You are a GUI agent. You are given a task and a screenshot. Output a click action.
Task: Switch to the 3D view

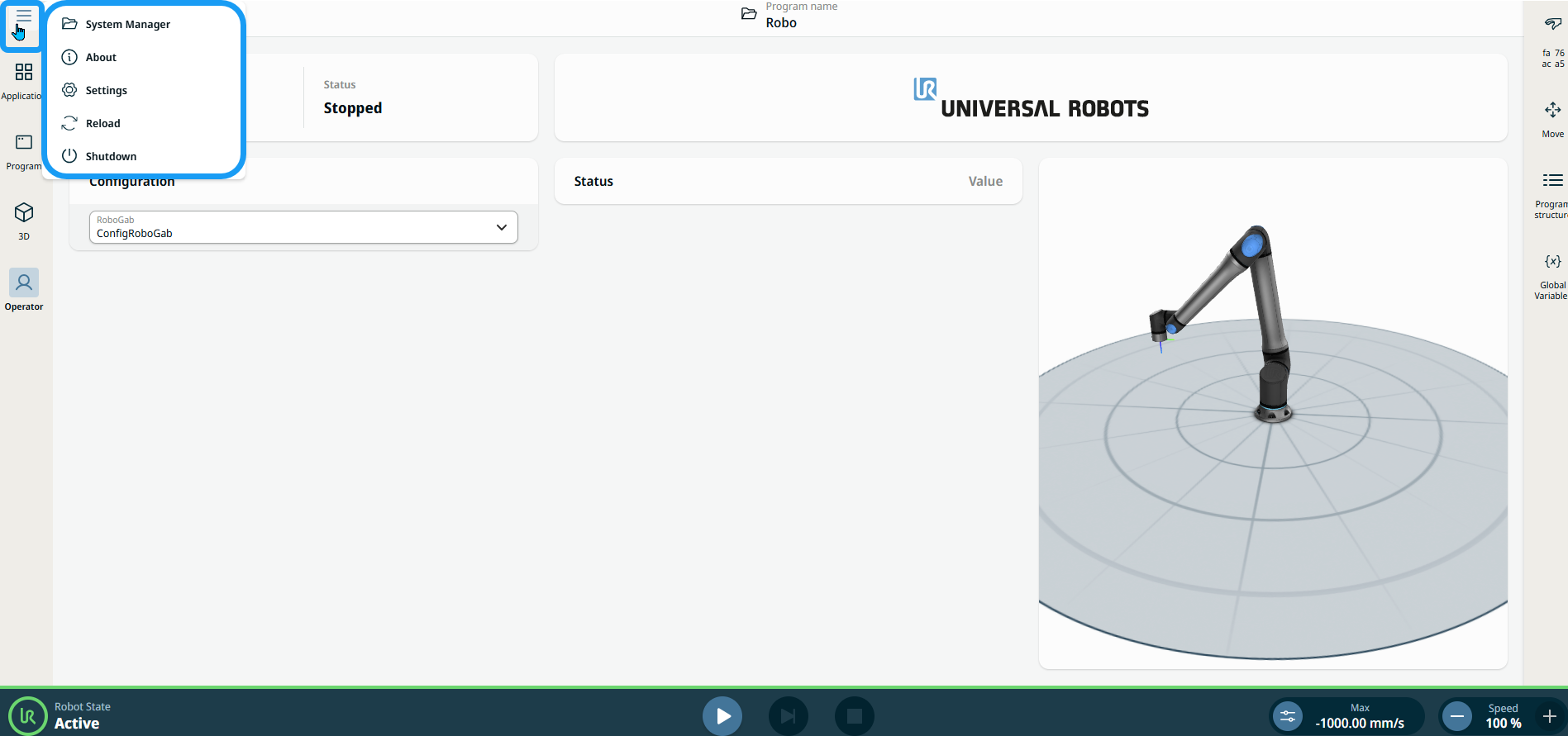(23, 221)
